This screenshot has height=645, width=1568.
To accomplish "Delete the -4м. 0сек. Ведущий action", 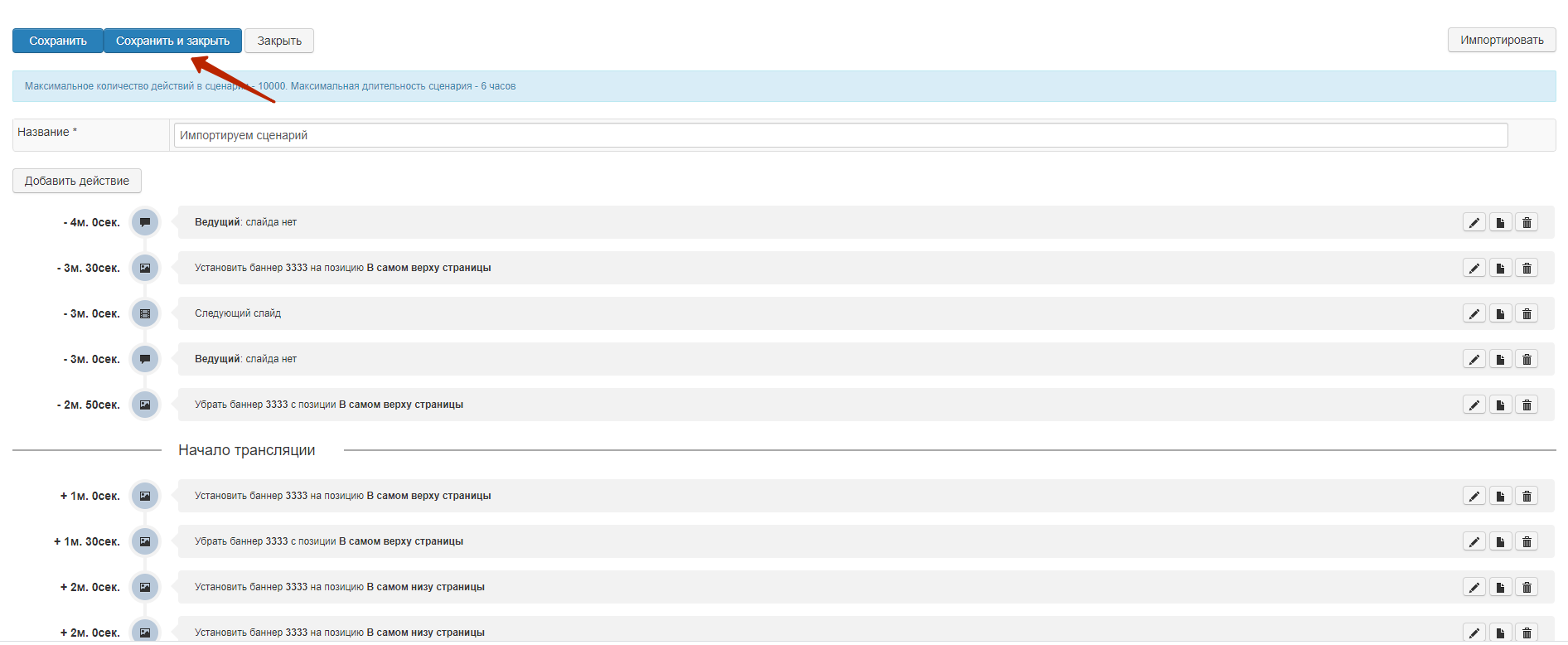I will coord(1527,222).
